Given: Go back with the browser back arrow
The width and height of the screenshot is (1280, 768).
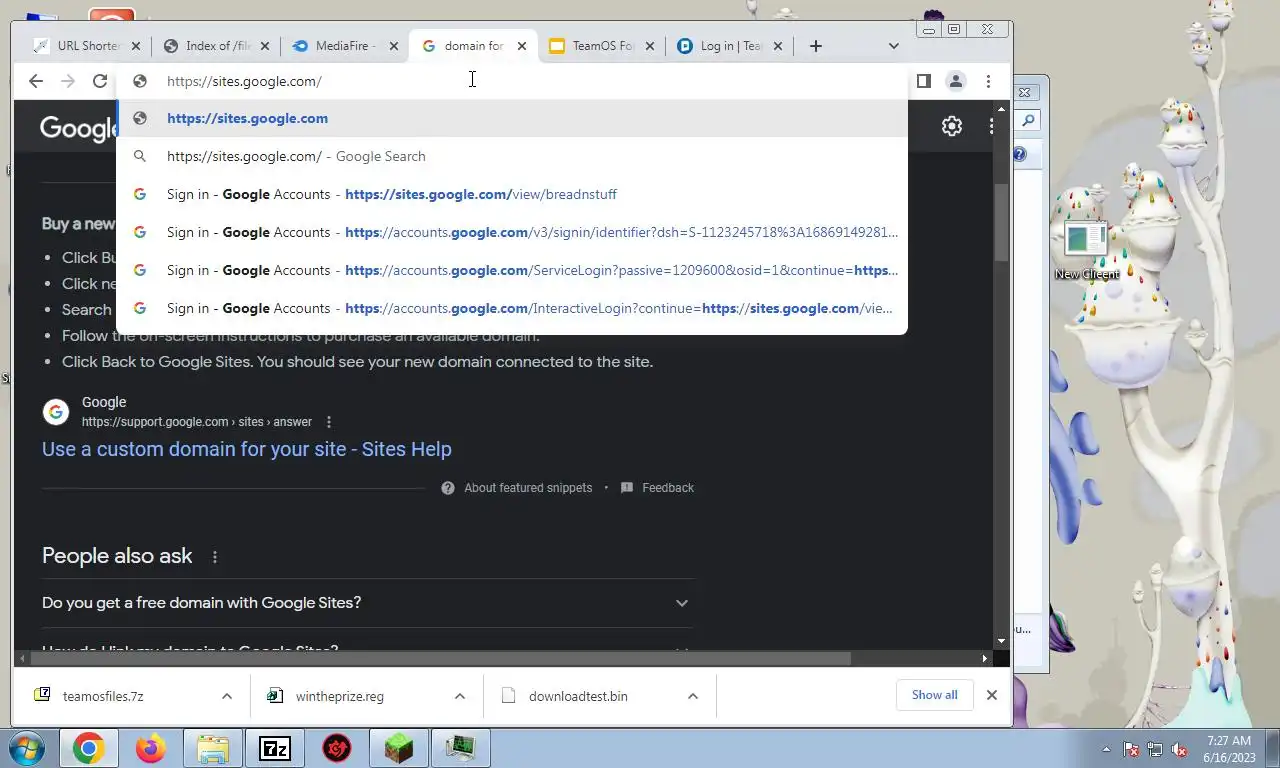Looking at the screenshot, I should pyautogui.click(x=36, y=81).
